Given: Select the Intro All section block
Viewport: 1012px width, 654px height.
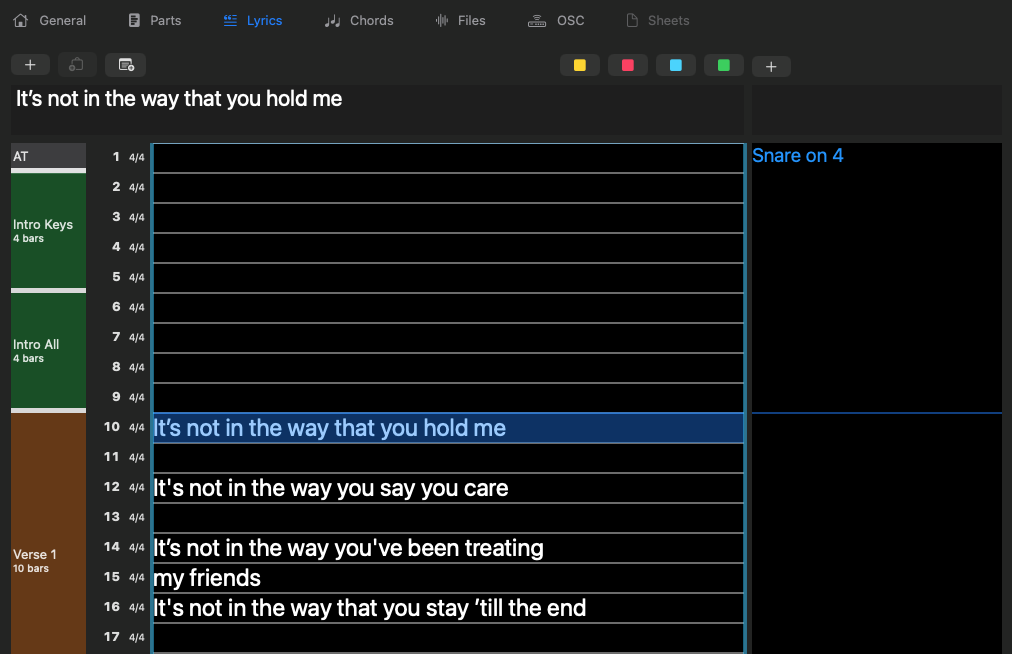Looking at the screenshot, I should click(x=47, y=350).
